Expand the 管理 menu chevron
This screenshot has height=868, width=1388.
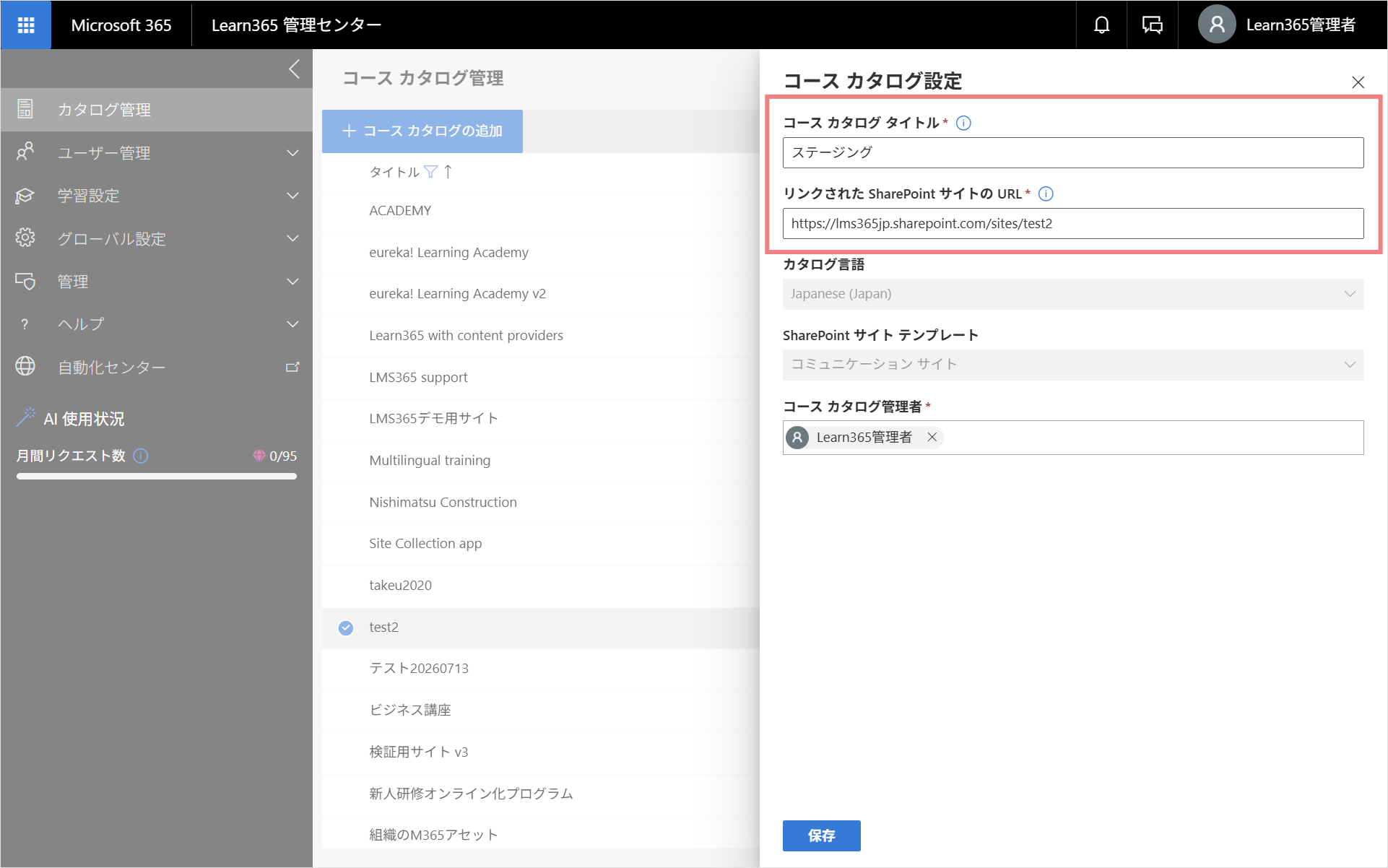292,282
